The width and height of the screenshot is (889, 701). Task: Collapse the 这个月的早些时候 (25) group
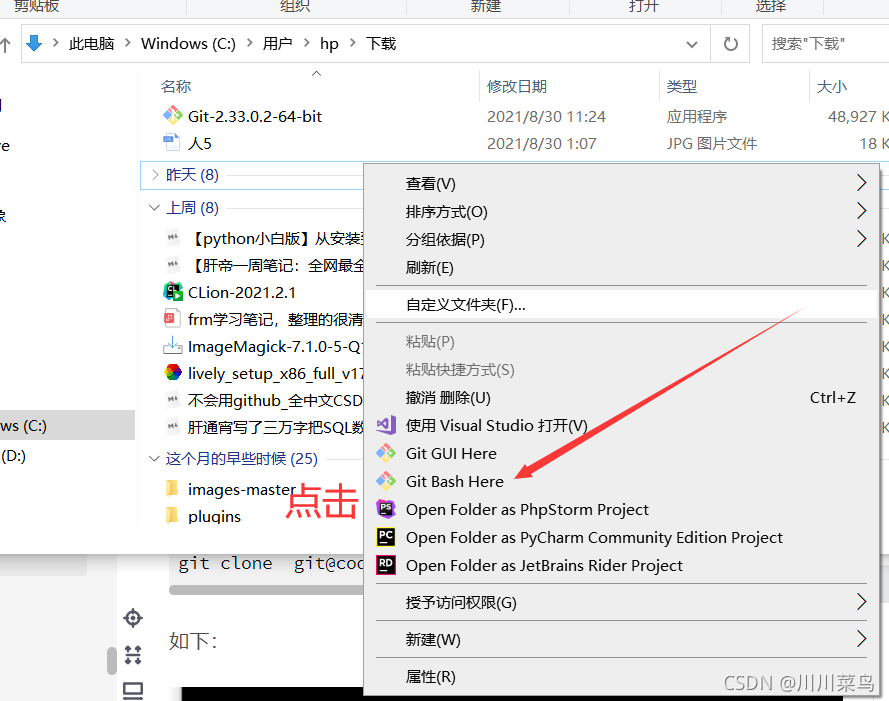click(155, 459)
